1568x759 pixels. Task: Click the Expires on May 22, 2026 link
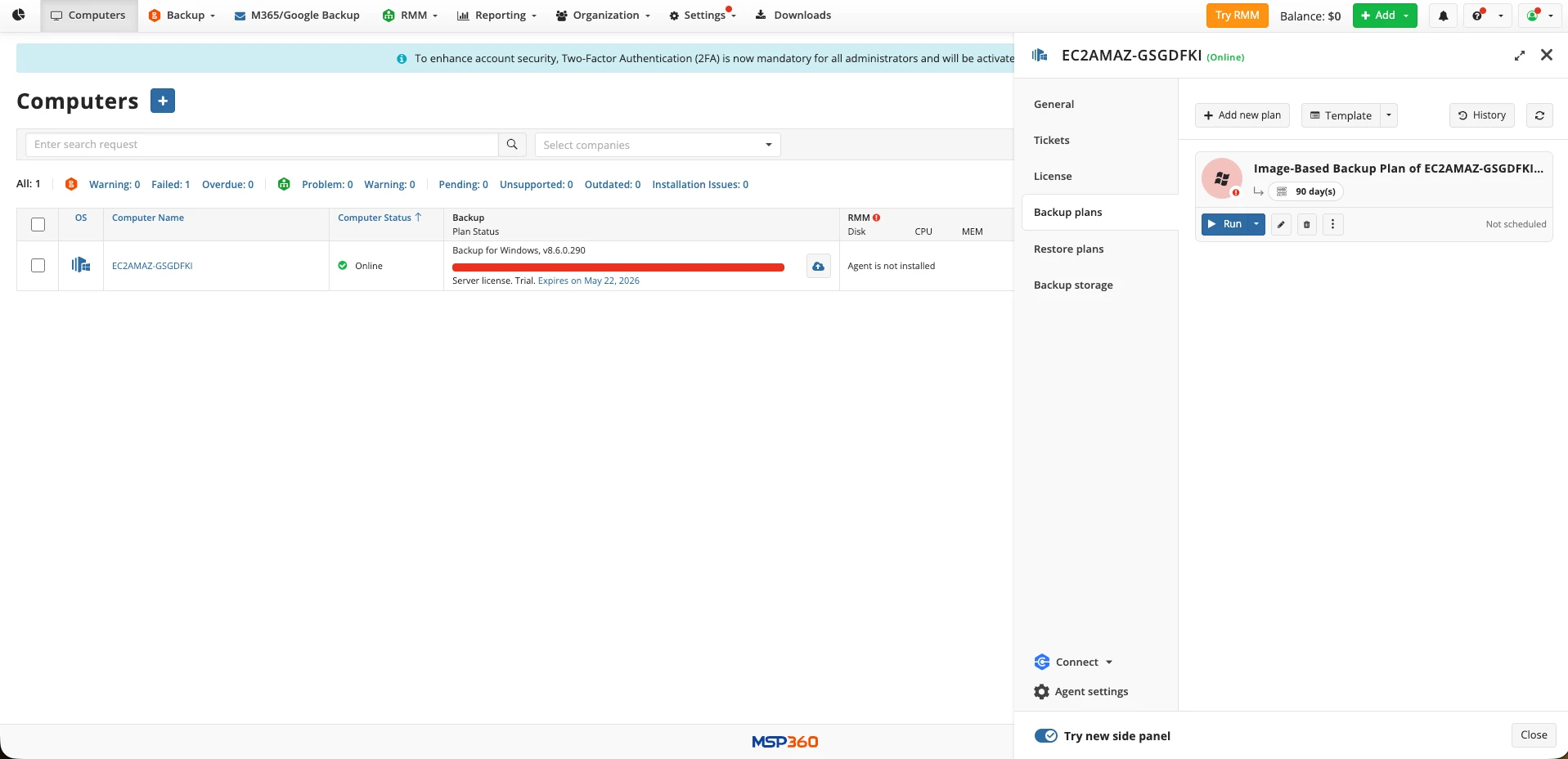(589, 281)
